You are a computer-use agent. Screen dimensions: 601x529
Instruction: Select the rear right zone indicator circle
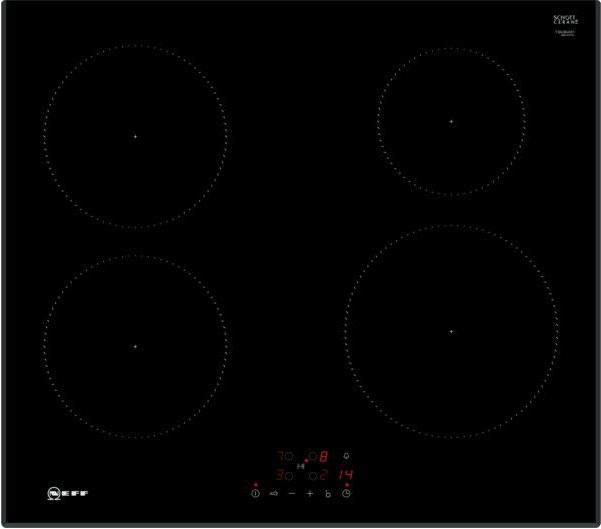pyautogui.click(x=313, y=456)
